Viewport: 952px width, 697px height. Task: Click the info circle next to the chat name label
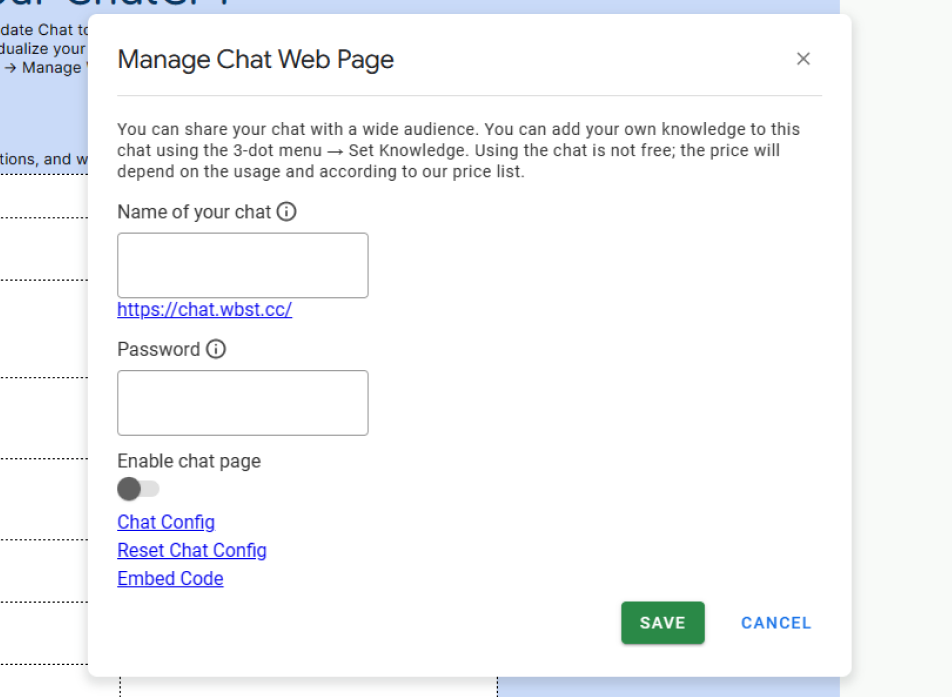tap(287, 211)
